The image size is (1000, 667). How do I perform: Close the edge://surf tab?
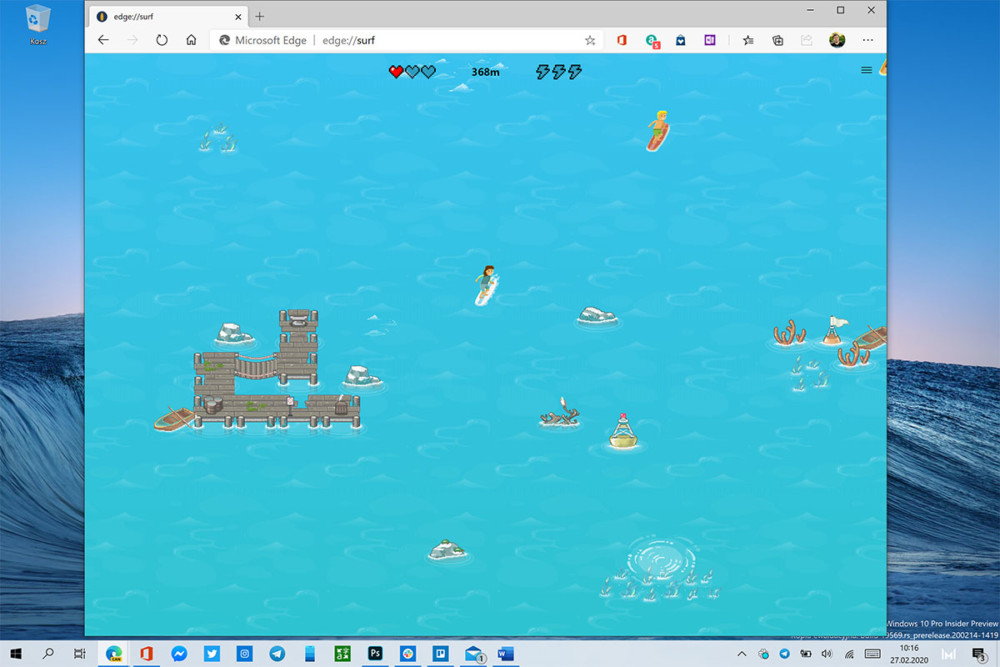[238, 17]
